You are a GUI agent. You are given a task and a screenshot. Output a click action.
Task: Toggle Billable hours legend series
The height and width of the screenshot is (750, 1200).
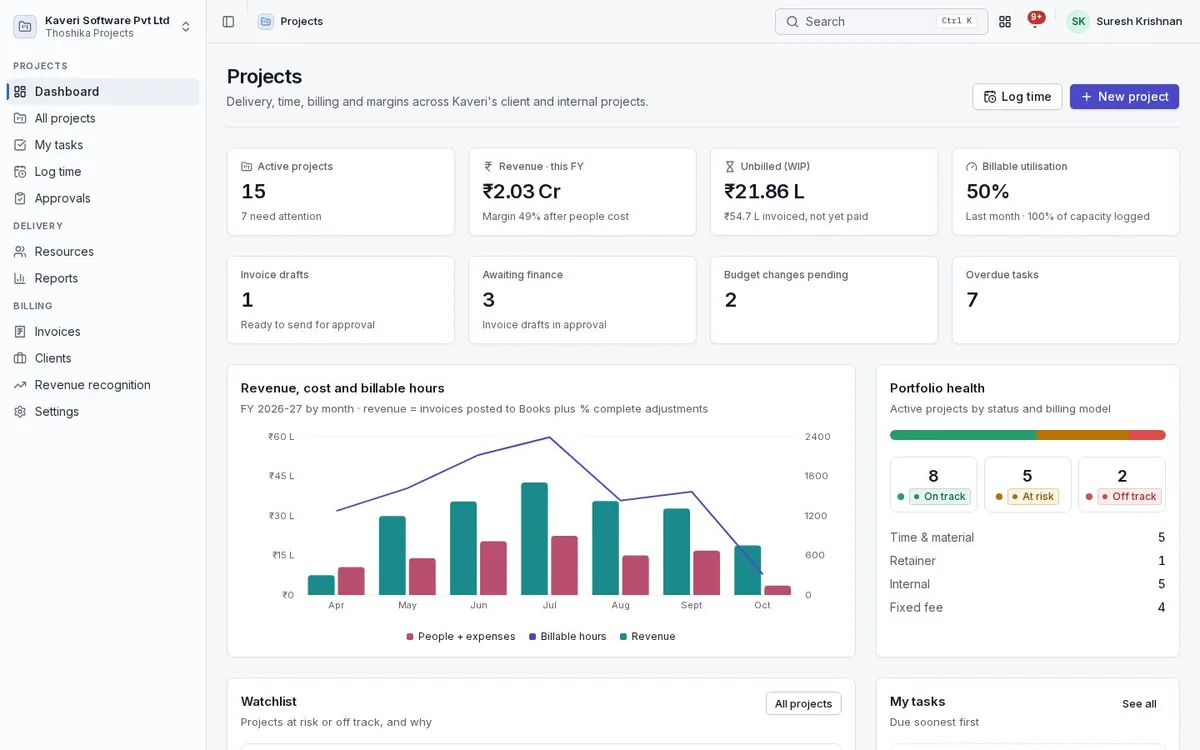pyautogui.click(x=568, y=636)
